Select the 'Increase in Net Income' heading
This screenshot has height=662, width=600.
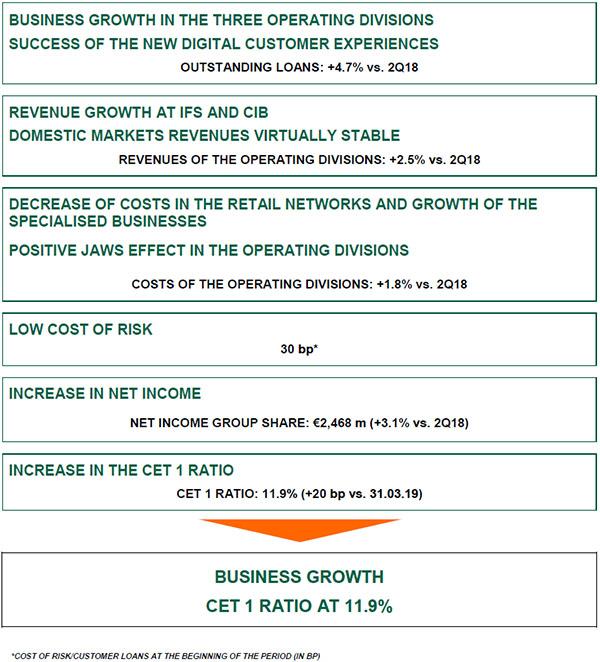coord(105,393)
